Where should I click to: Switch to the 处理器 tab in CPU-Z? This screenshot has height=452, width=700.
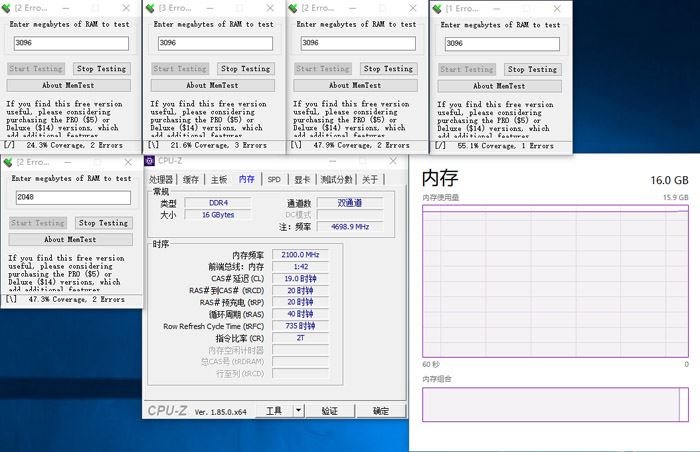(161, 180)
